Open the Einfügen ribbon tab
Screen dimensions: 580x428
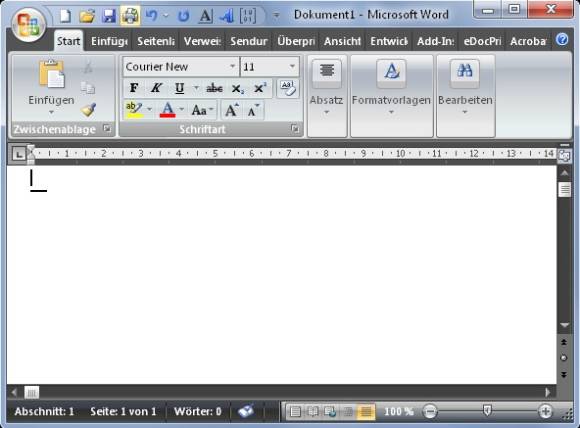(109, 41)
